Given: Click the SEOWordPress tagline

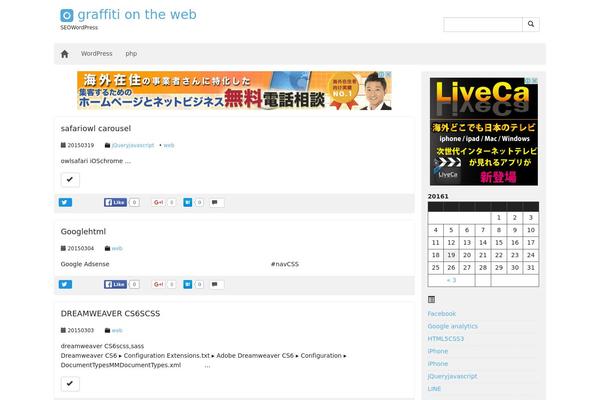Looking at the screenshot, I should [x=79, y=28].
